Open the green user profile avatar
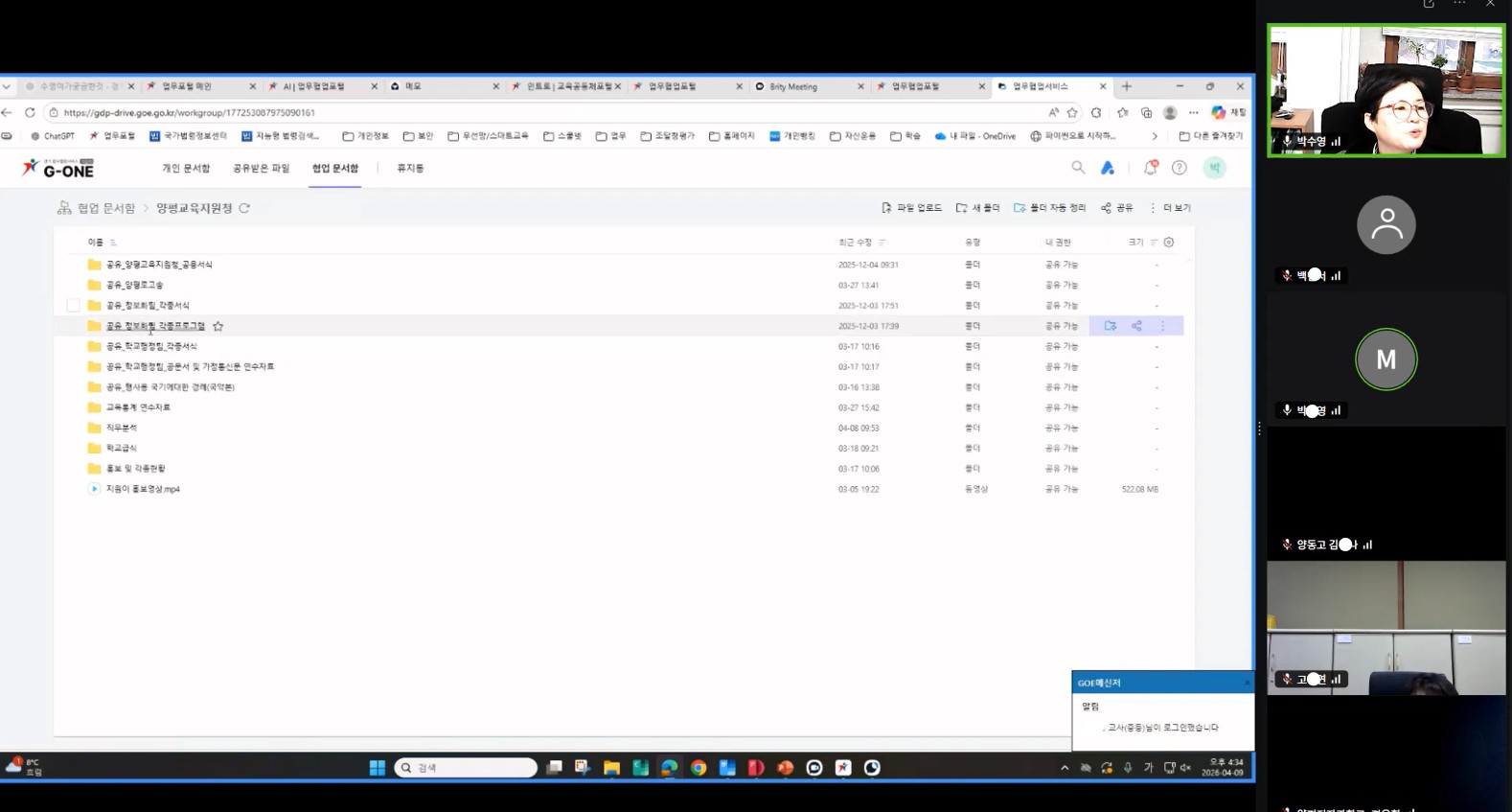The width and height of the screenshot is (1512, 812). pyautogui.click(x=1215, y=168)
